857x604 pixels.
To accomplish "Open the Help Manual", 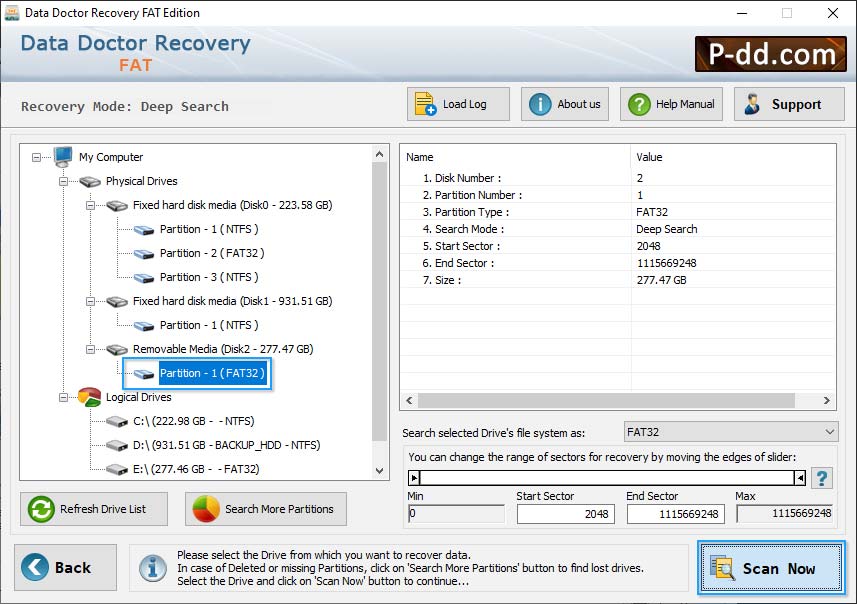I will [671, 104].
